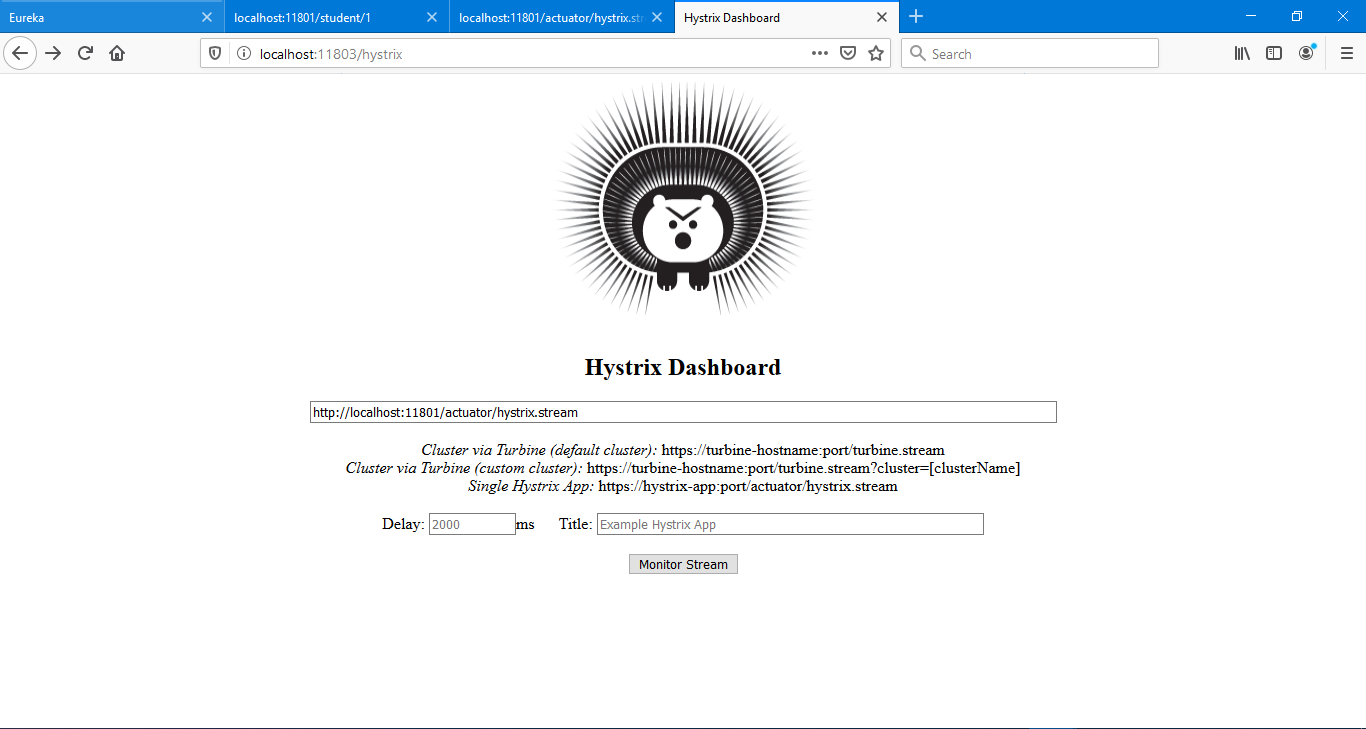Close the Hystrix Dashboard tab

pyautogui.click(x=882, y=17)
